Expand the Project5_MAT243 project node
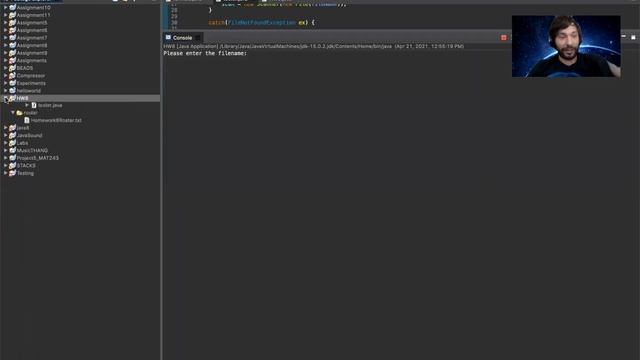 tap(6, 158)
